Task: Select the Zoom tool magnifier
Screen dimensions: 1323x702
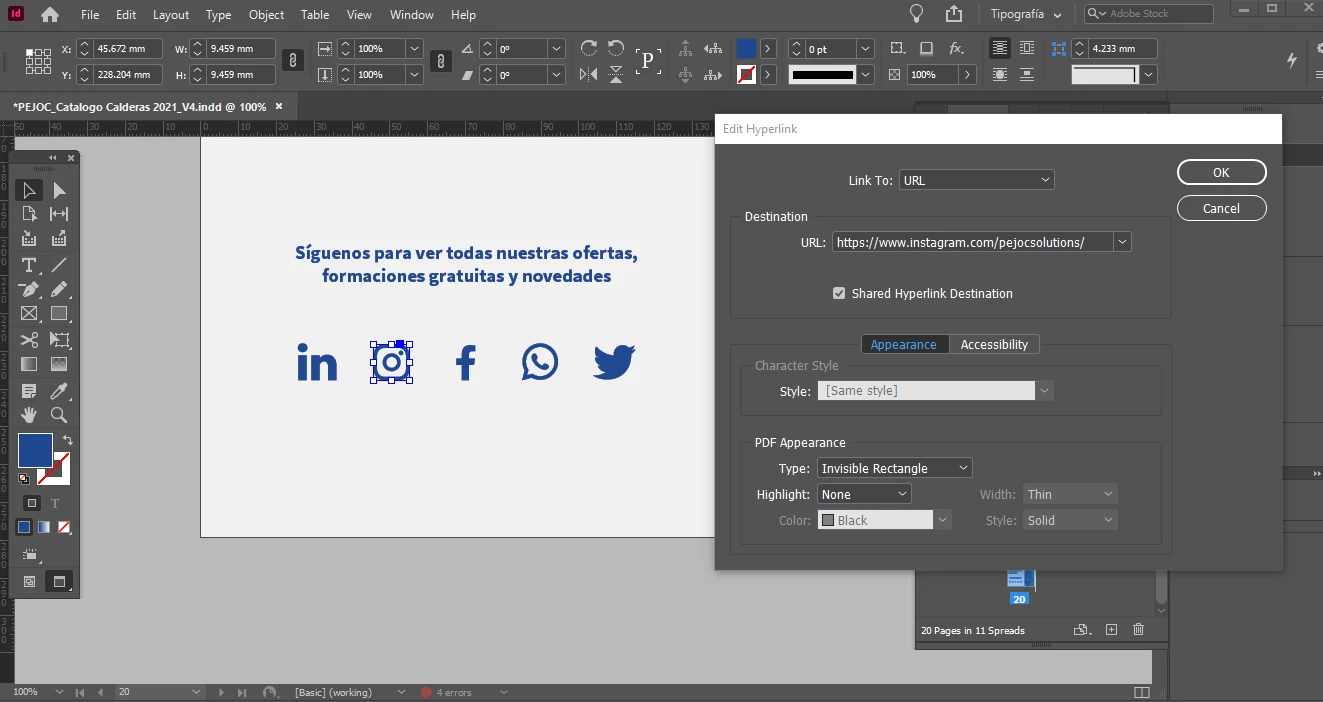Action: 59,414
